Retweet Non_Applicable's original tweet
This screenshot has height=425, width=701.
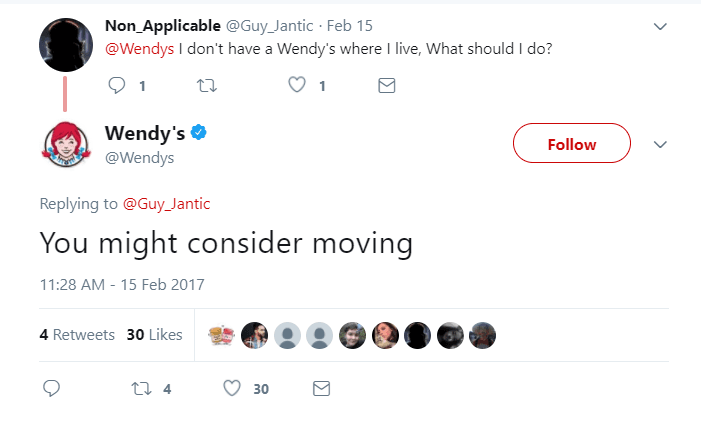coord(205,87)
